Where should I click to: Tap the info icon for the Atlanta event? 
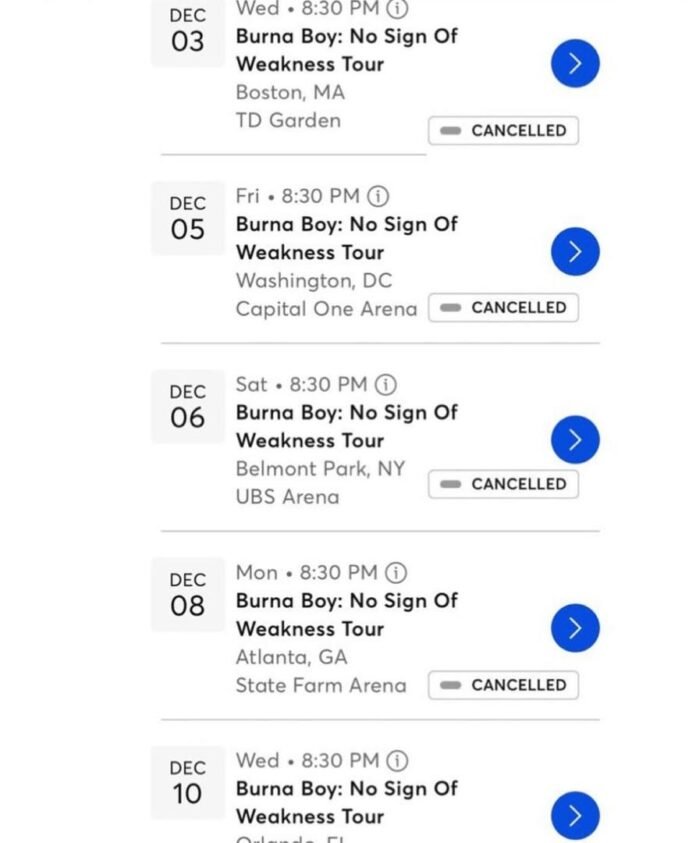pos(395,572)
